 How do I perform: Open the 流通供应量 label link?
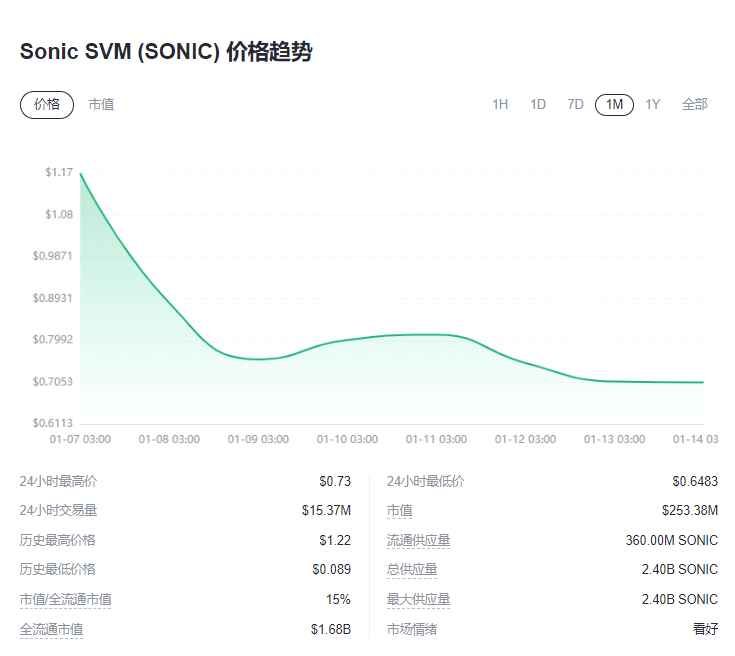point(419,541)
